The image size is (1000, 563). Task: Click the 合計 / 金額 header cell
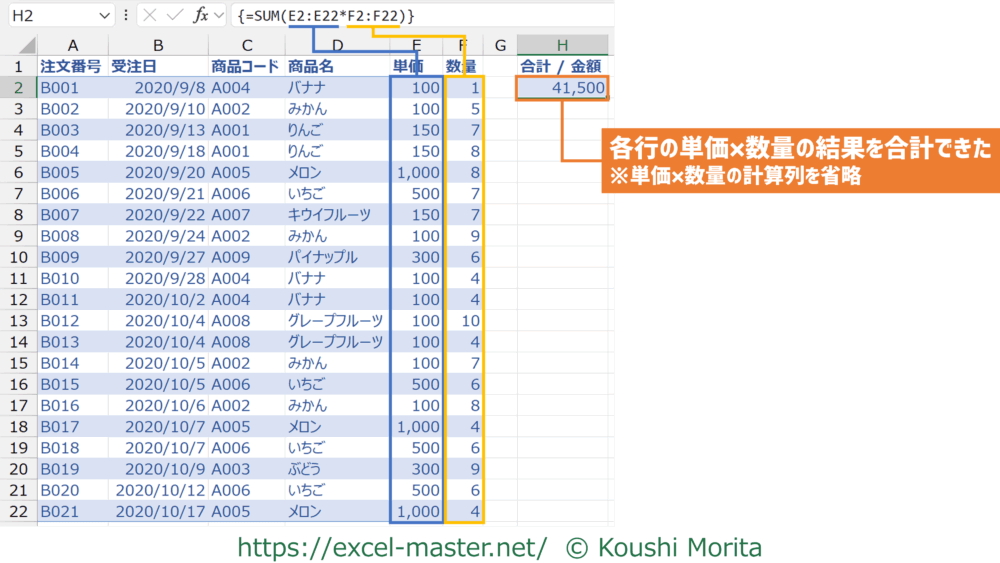point(562,66)
